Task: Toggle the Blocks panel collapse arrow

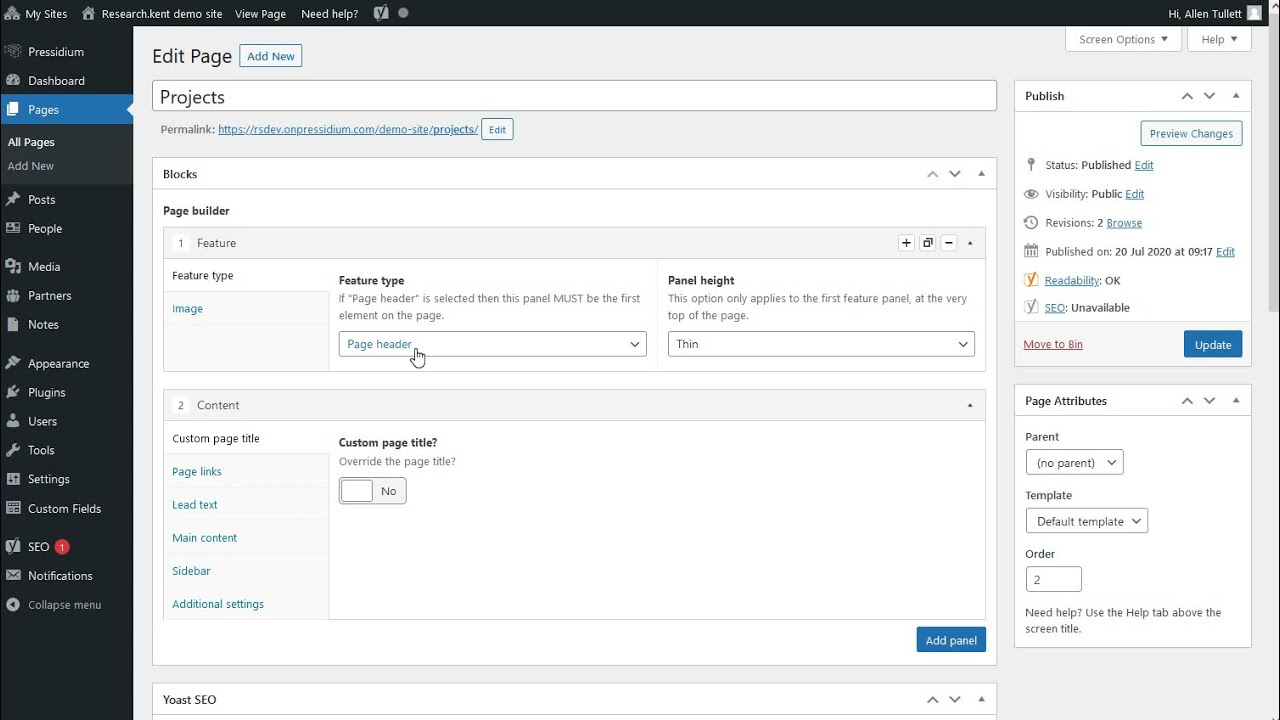Action: (x=981, y=174)
